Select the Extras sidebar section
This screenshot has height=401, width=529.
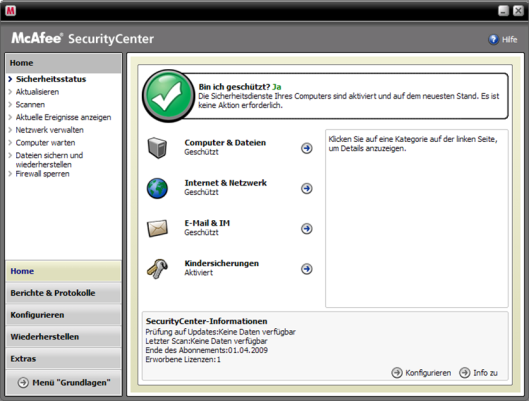tap(63, 359)
